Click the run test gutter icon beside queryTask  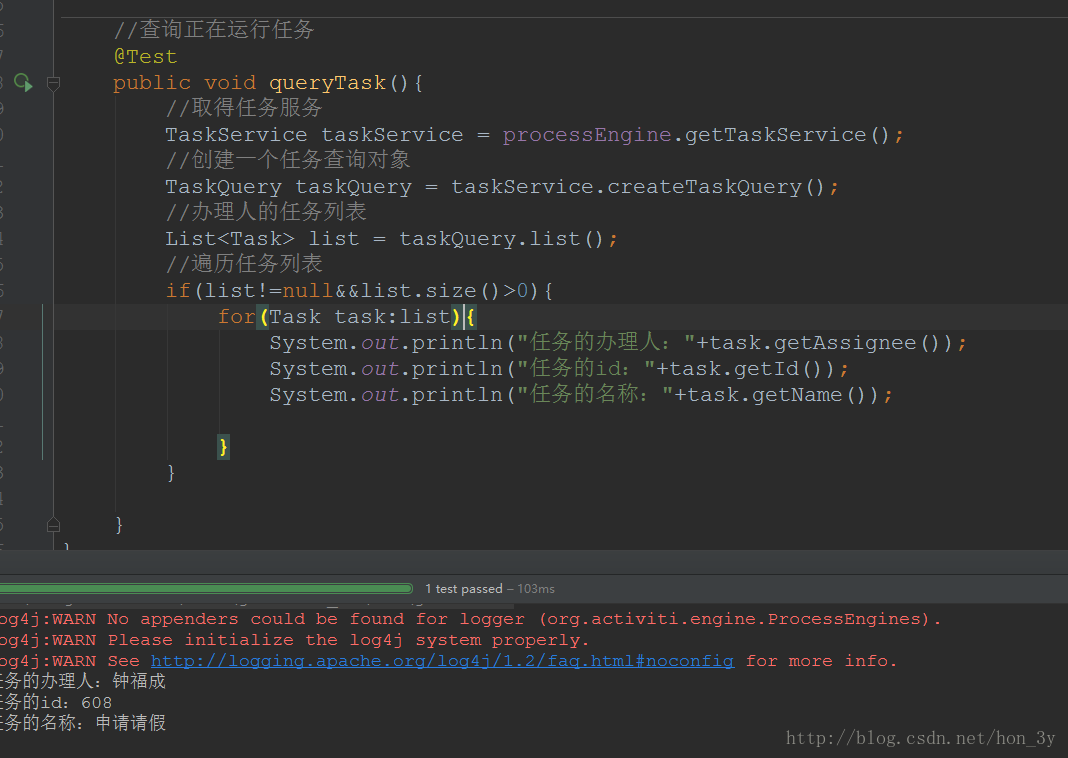pos(23,82)
